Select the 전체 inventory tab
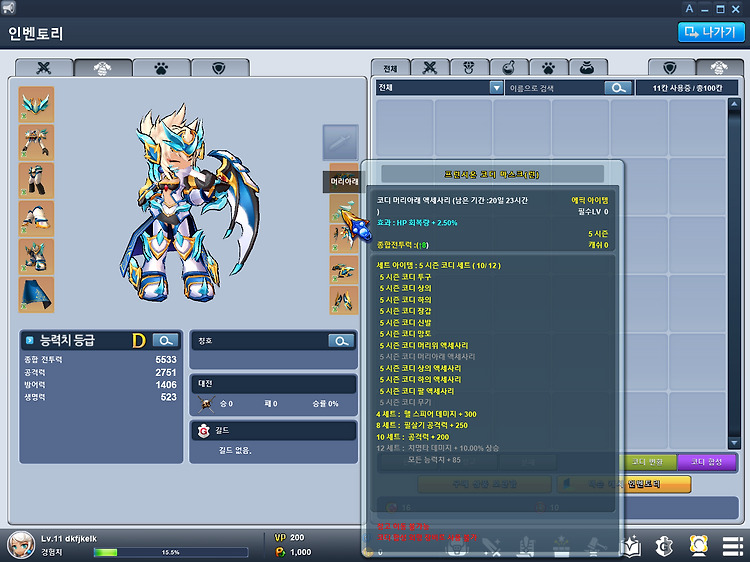The width and height of the screenshot is (750, 562). point(390,68)
